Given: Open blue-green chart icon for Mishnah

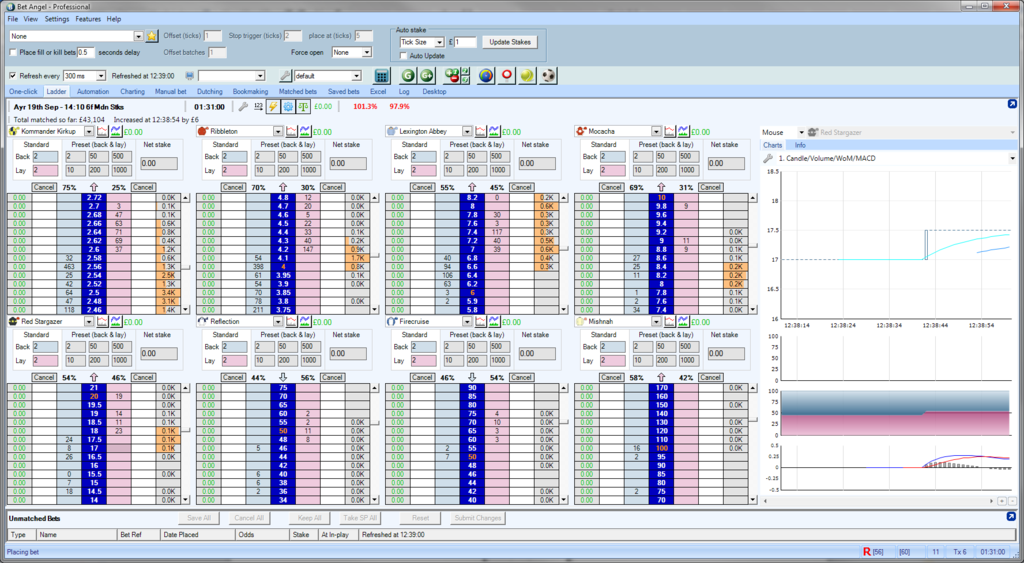Looking at the screenshot, I should tap(683, 321).
